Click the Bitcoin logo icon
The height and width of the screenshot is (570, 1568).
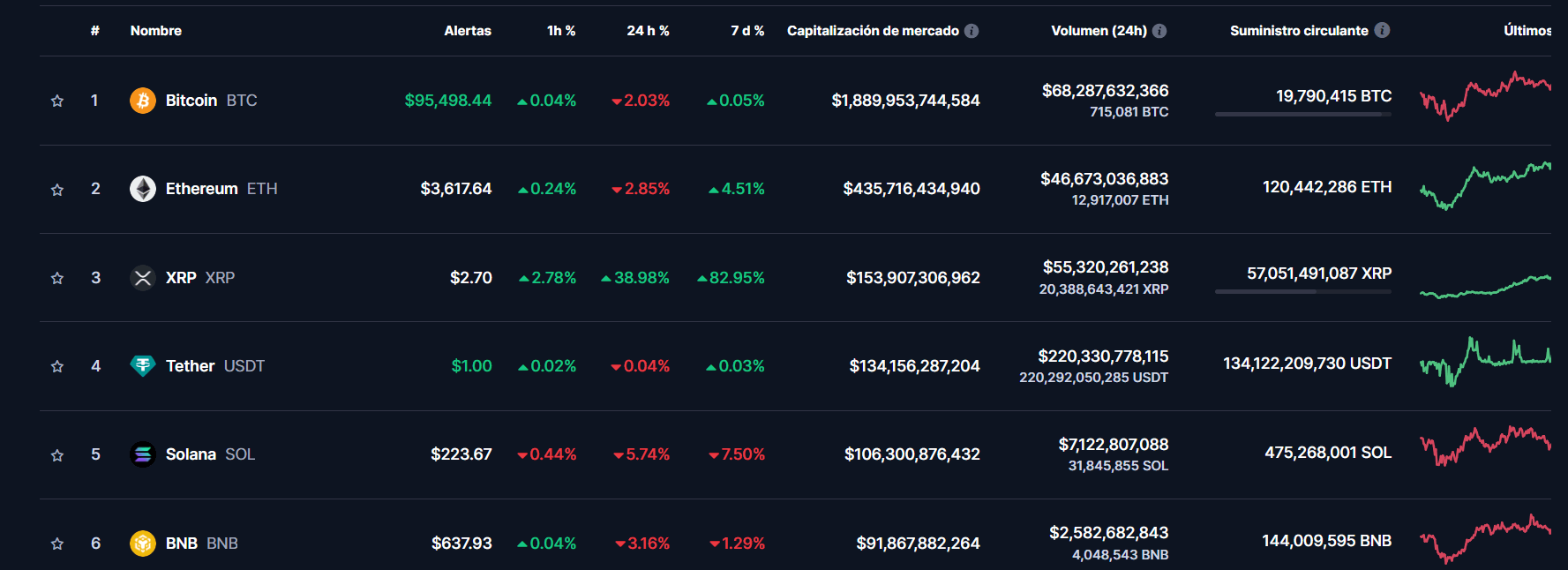(143, 101)
